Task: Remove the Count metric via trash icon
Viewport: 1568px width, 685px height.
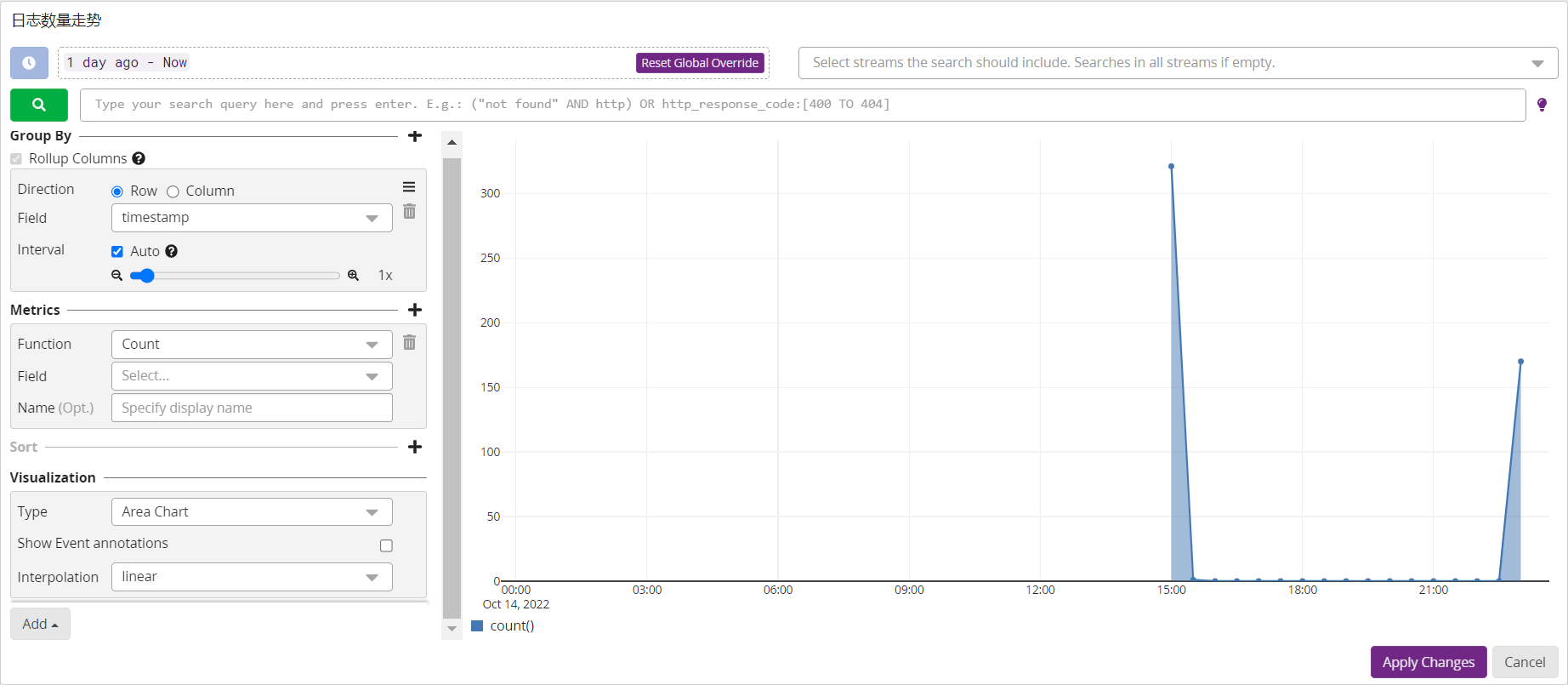Action: [x=409, y=342]
